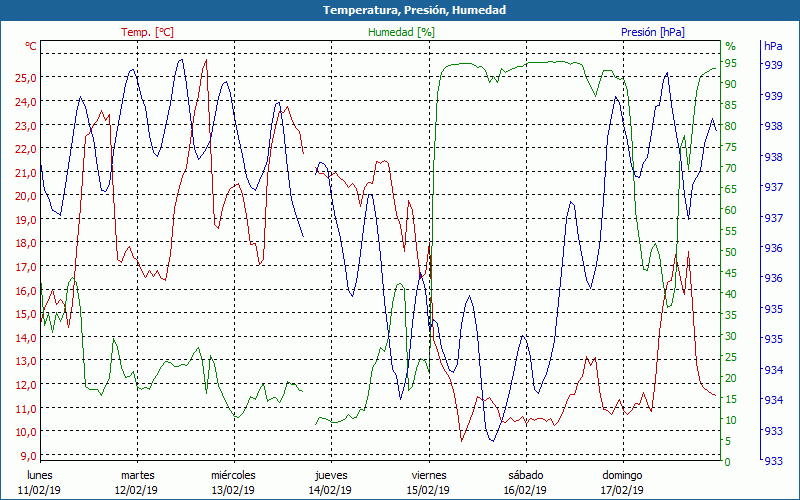The image size is (800, 500).
Task: Click the green 20 humidity axis tick
Action: click(731, 378)
